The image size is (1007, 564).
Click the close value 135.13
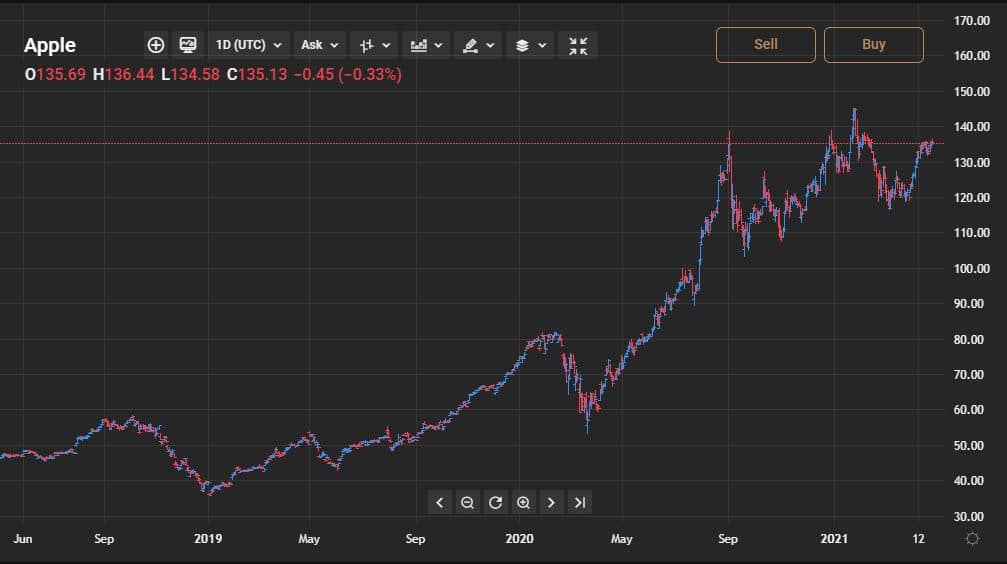(x=263, y=75)
